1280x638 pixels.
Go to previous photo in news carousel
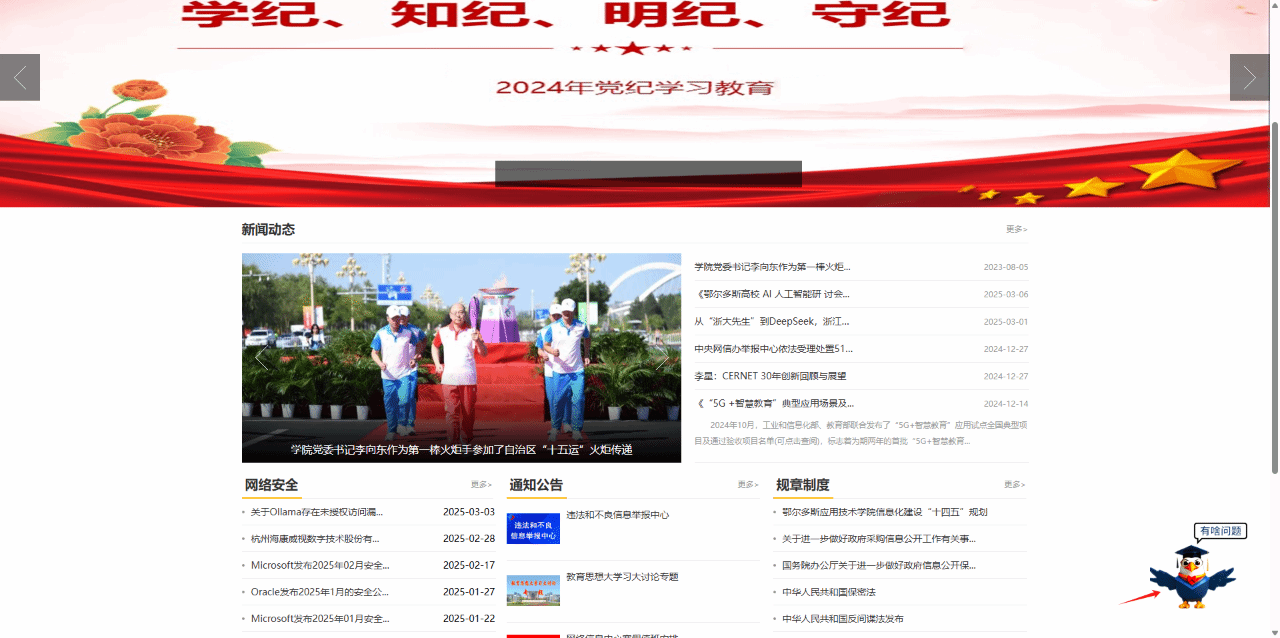pyautogui.click(x=261, y=358)
